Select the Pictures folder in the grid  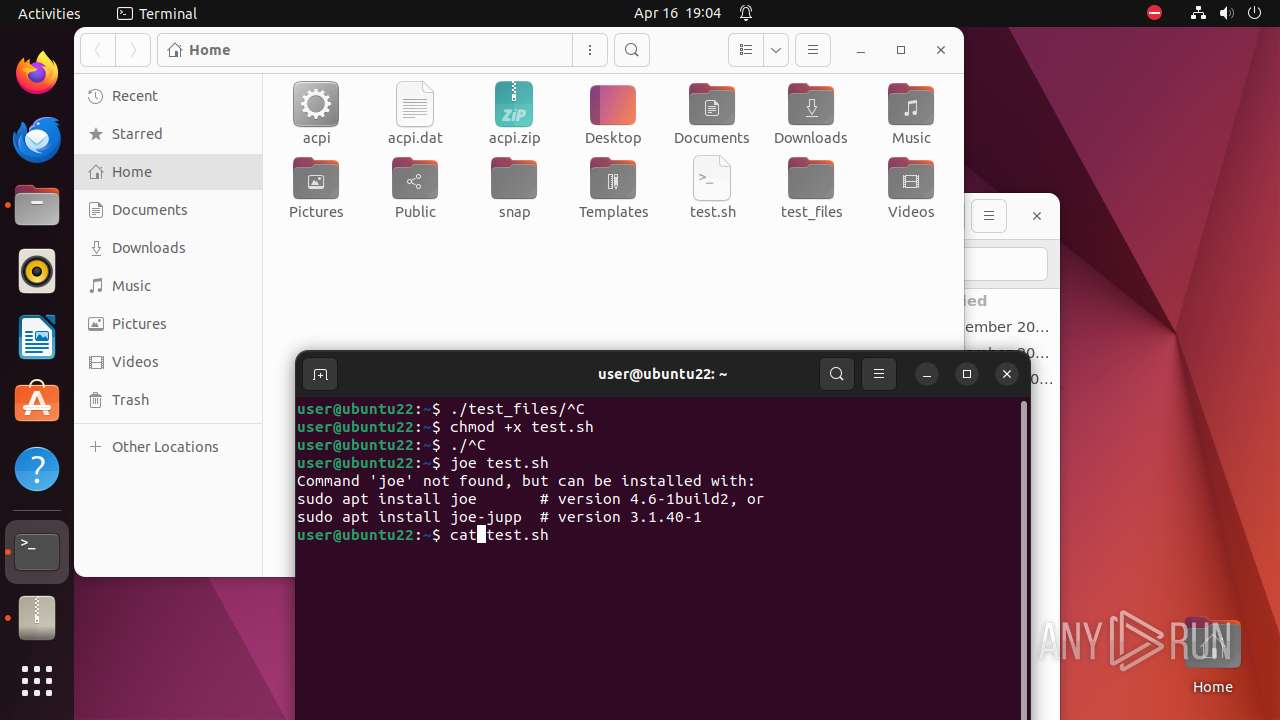click(x=316, y=188)
